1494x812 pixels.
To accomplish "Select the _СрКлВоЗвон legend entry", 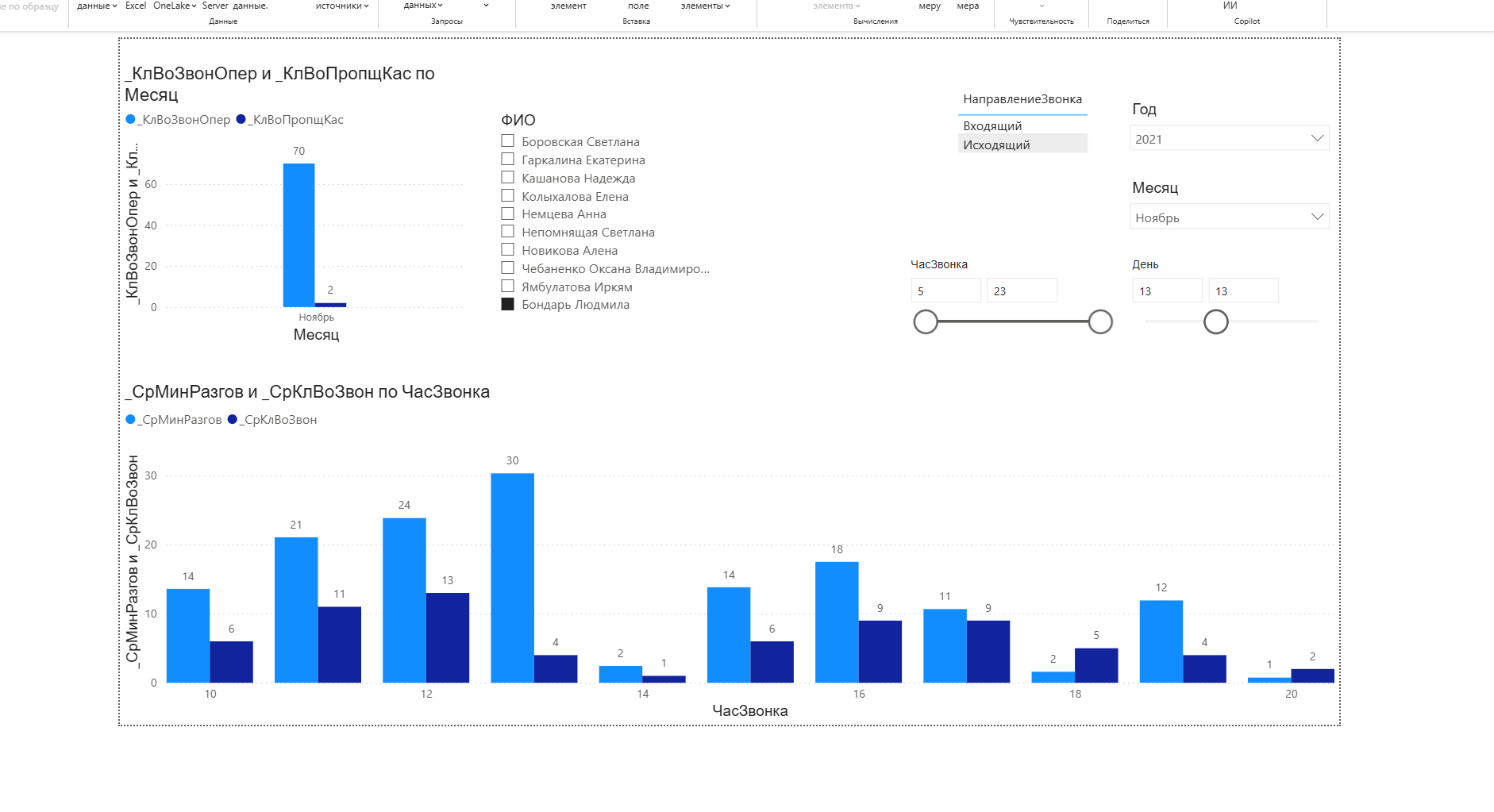I will pos(272,419).
